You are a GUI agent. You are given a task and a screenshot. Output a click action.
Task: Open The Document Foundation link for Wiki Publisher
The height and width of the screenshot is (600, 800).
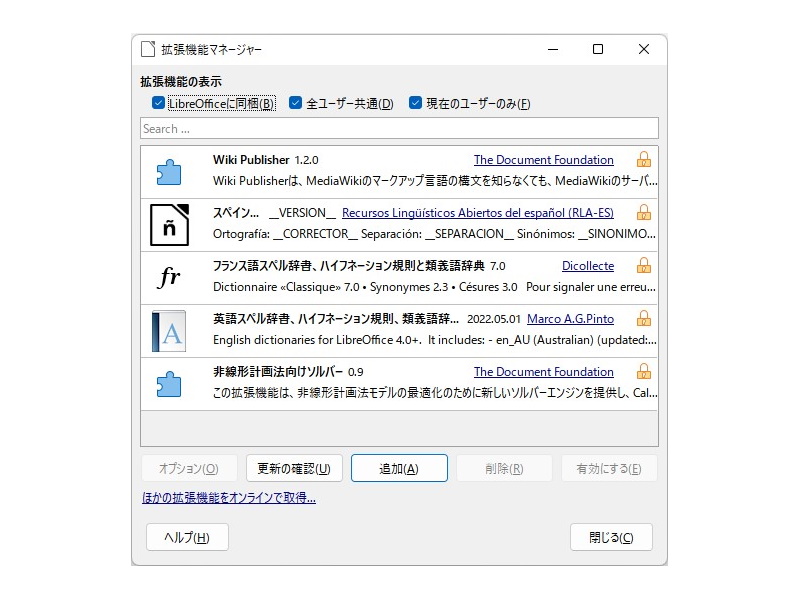544,160
